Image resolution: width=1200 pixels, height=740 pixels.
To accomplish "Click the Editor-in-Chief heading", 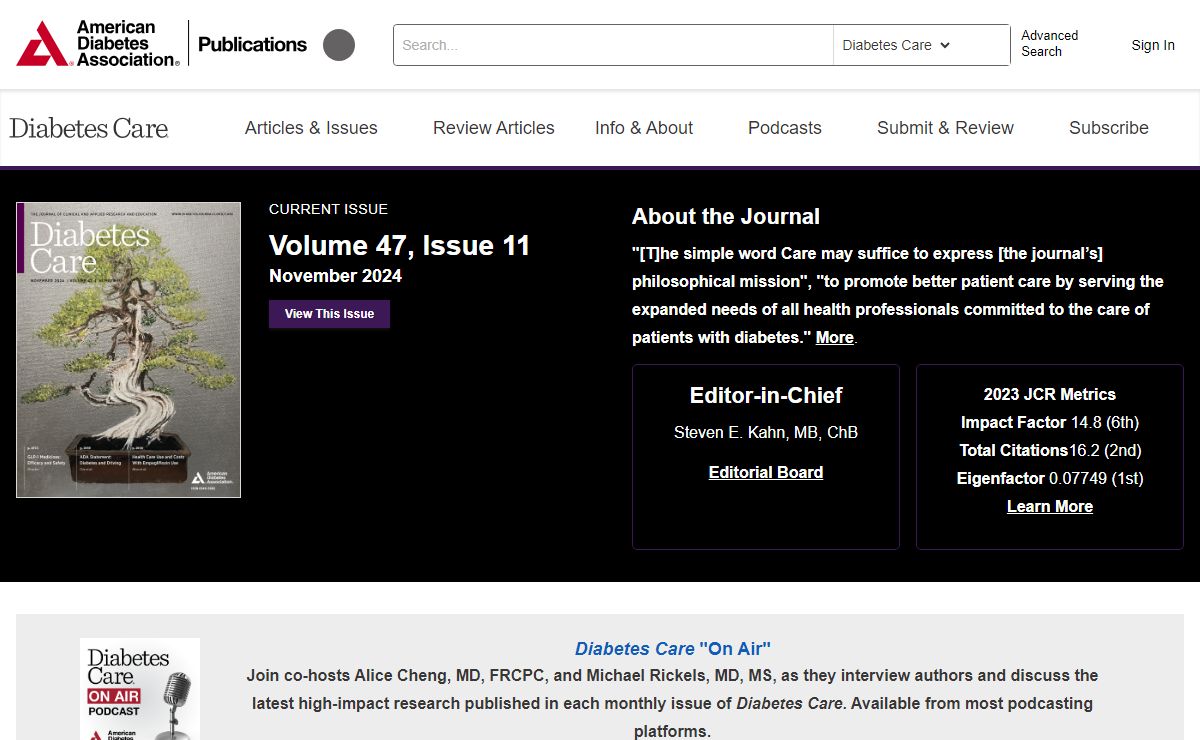I will point(766,395).
